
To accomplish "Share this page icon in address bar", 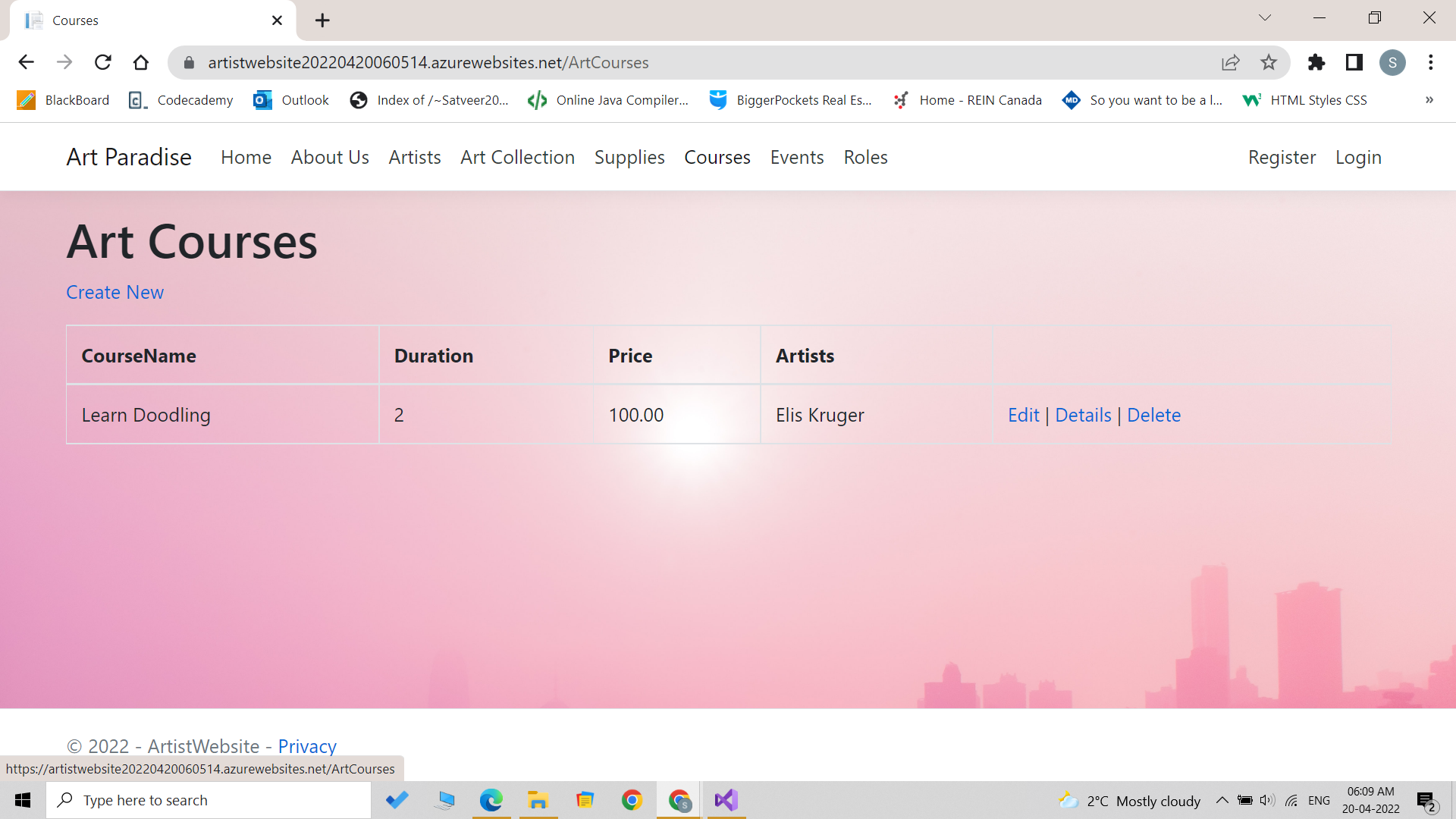I will click(x=1231, y=62).
